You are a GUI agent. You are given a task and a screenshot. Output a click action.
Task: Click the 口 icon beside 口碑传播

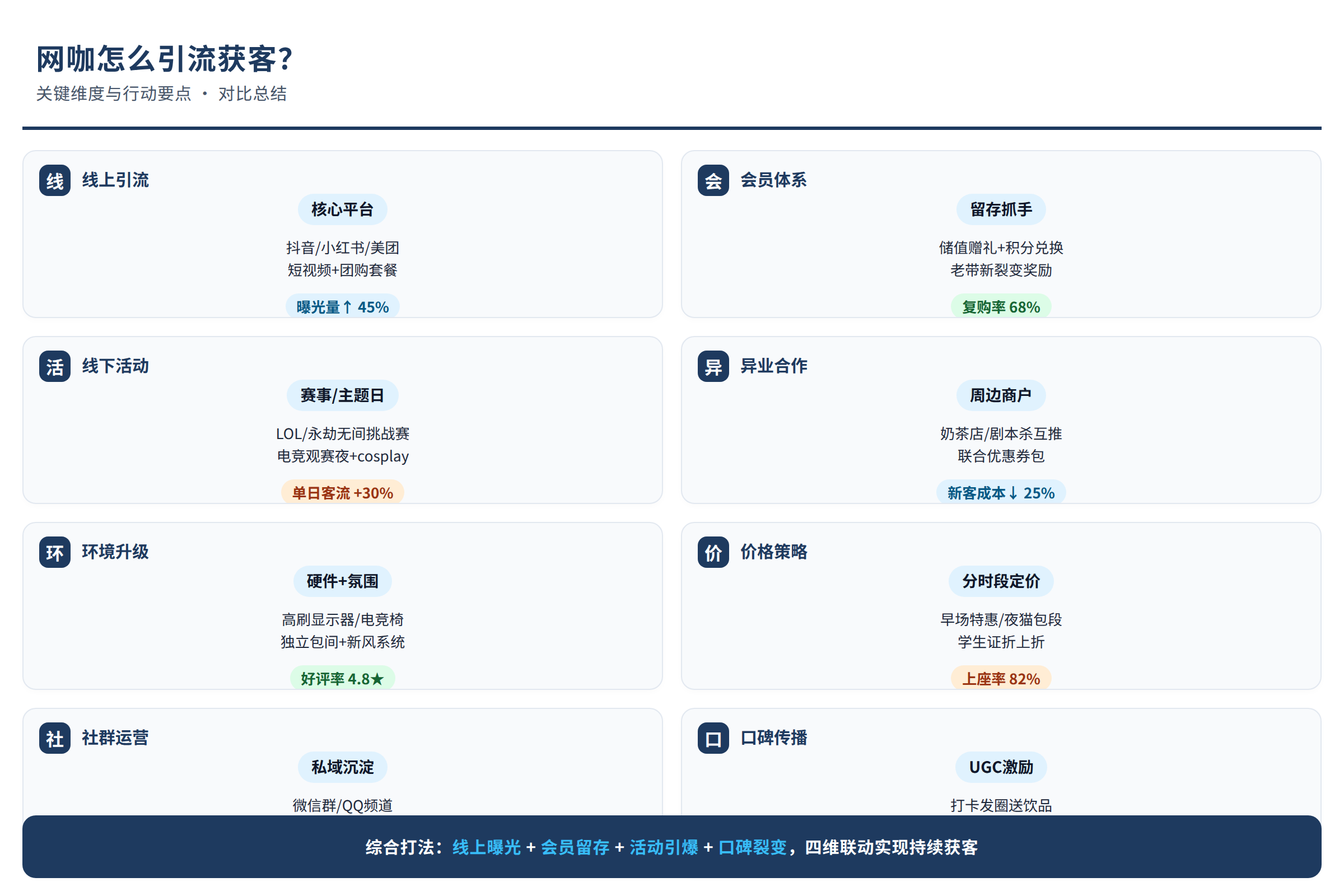pyautogui.click(x=713, y=738)
